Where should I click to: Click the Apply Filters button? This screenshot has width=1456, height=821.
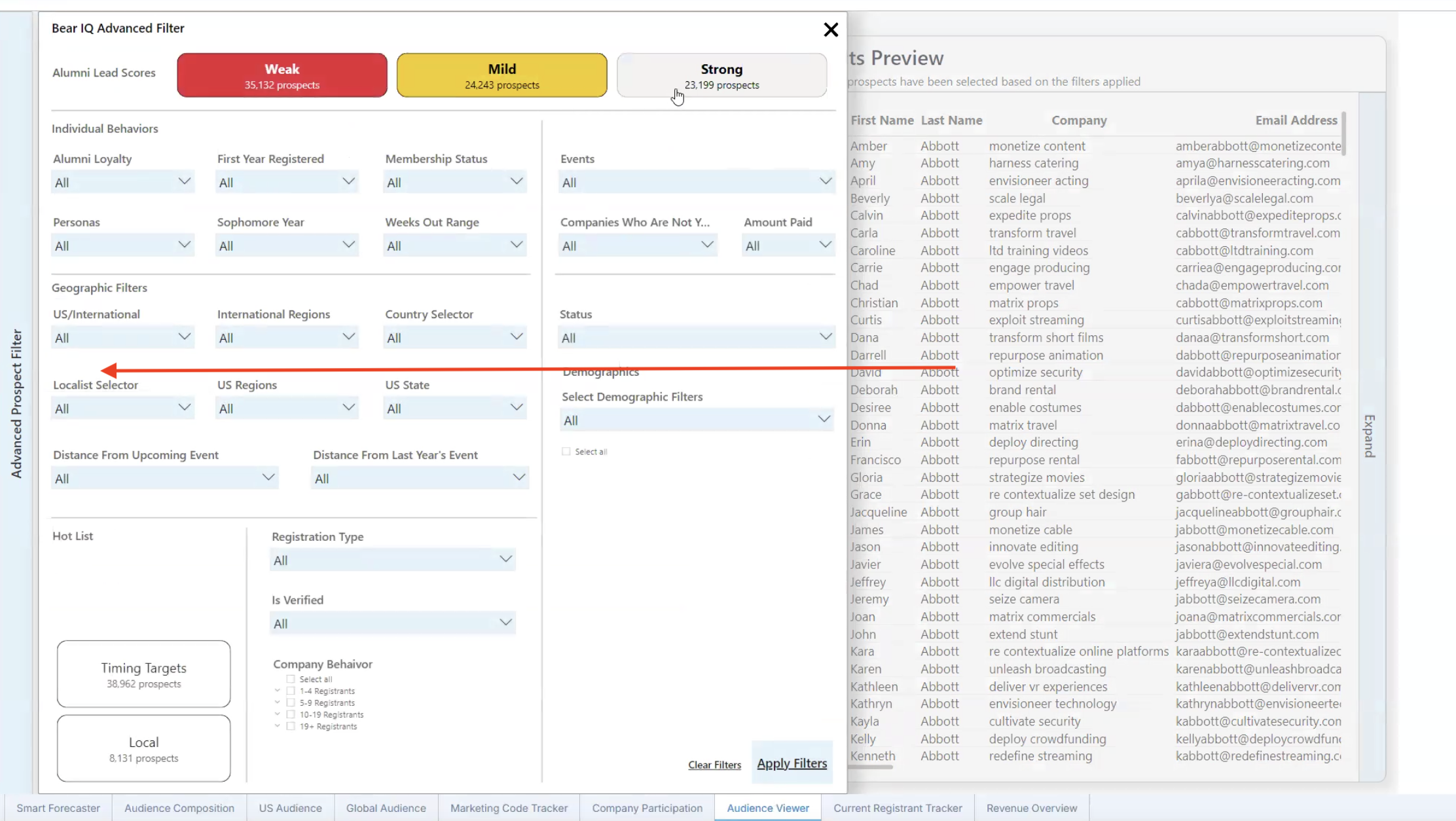(792, 763)
